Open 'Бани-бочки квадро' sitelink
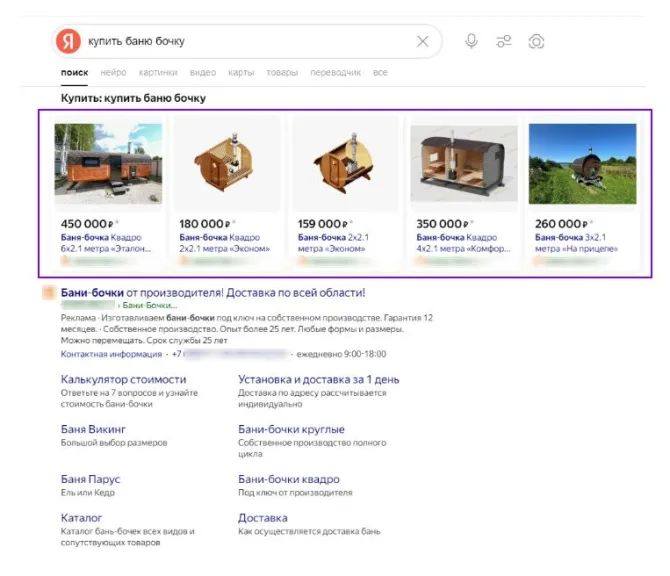Screen dimensions: 670x576 point(289,479)
